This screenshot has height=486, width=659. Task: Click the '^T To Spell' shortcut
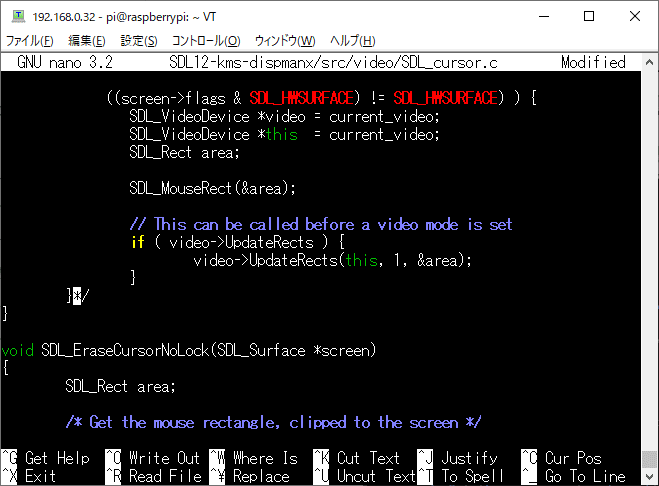coord(461,476)
